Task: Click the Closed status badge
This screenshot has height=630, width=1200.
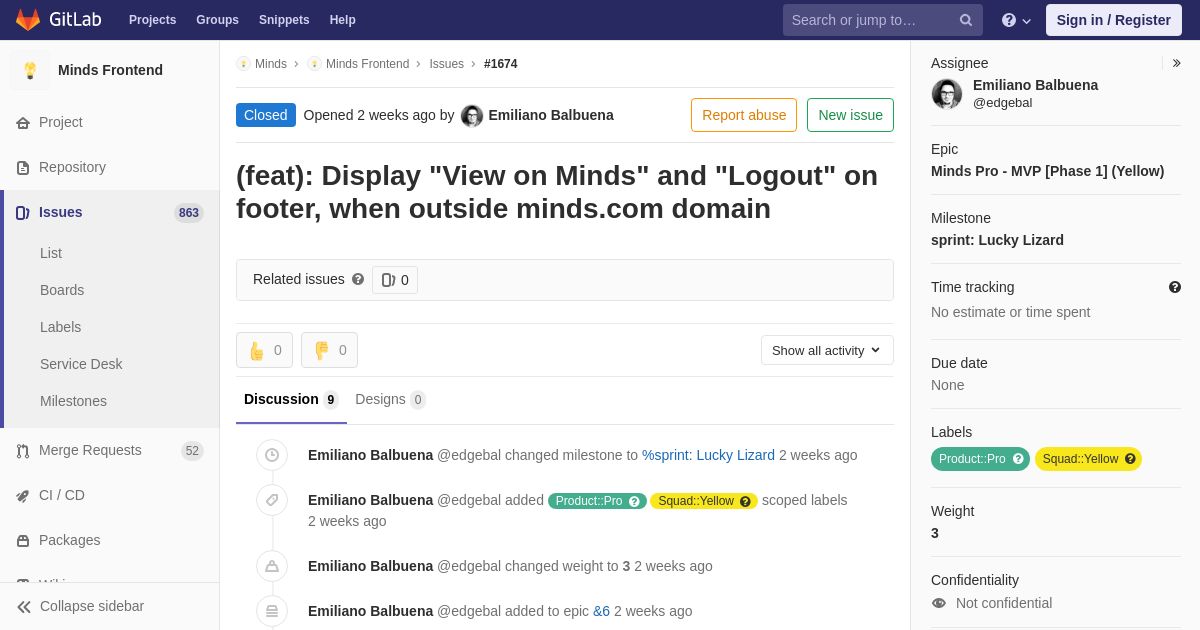Action: coord(266,115)
